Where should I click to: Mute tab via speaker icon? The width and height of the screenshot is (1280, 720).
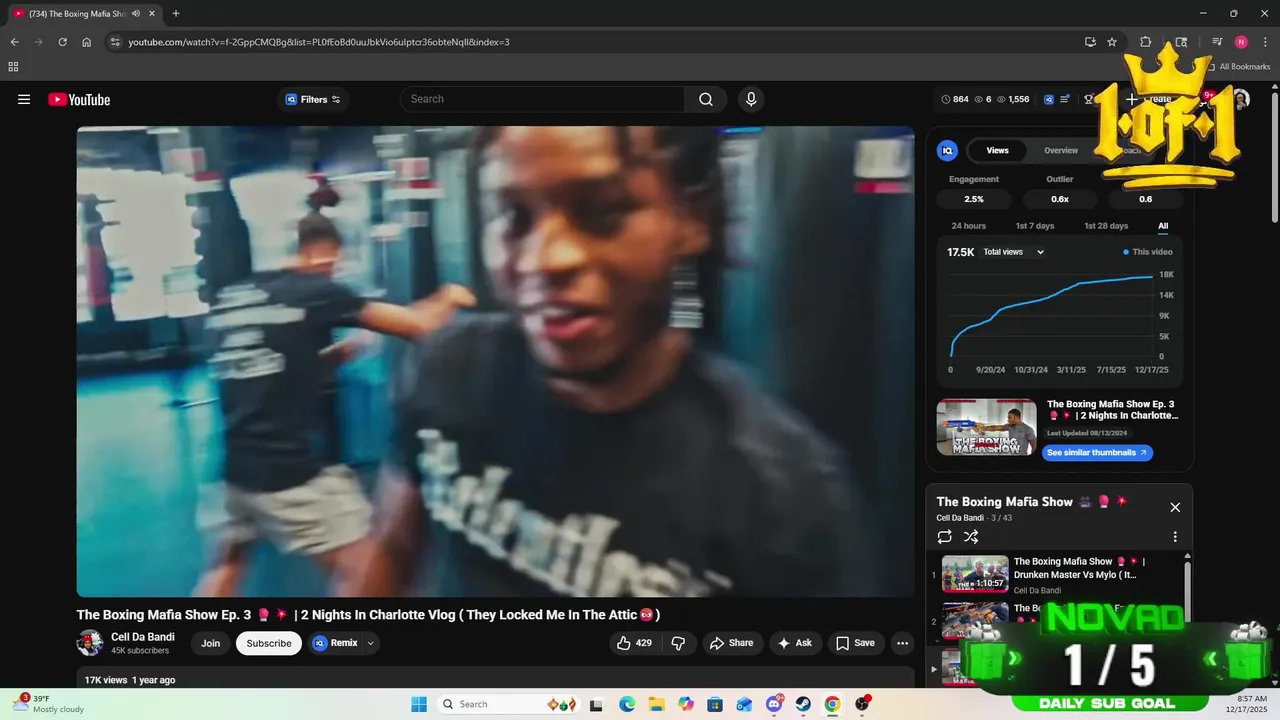136,14
